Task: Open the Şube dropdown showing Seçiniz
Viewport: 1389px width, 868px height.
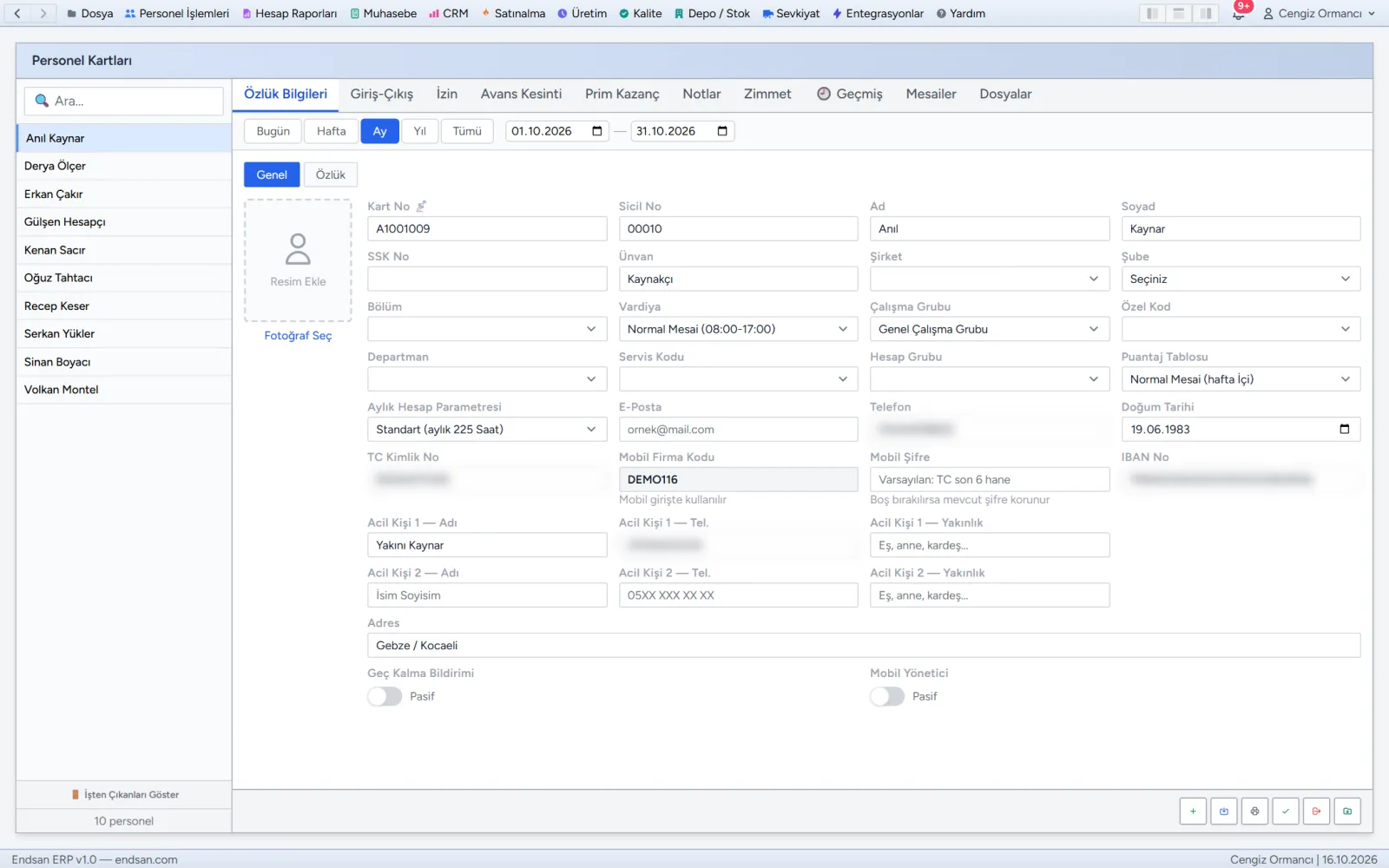Action: coord(1241,279)
